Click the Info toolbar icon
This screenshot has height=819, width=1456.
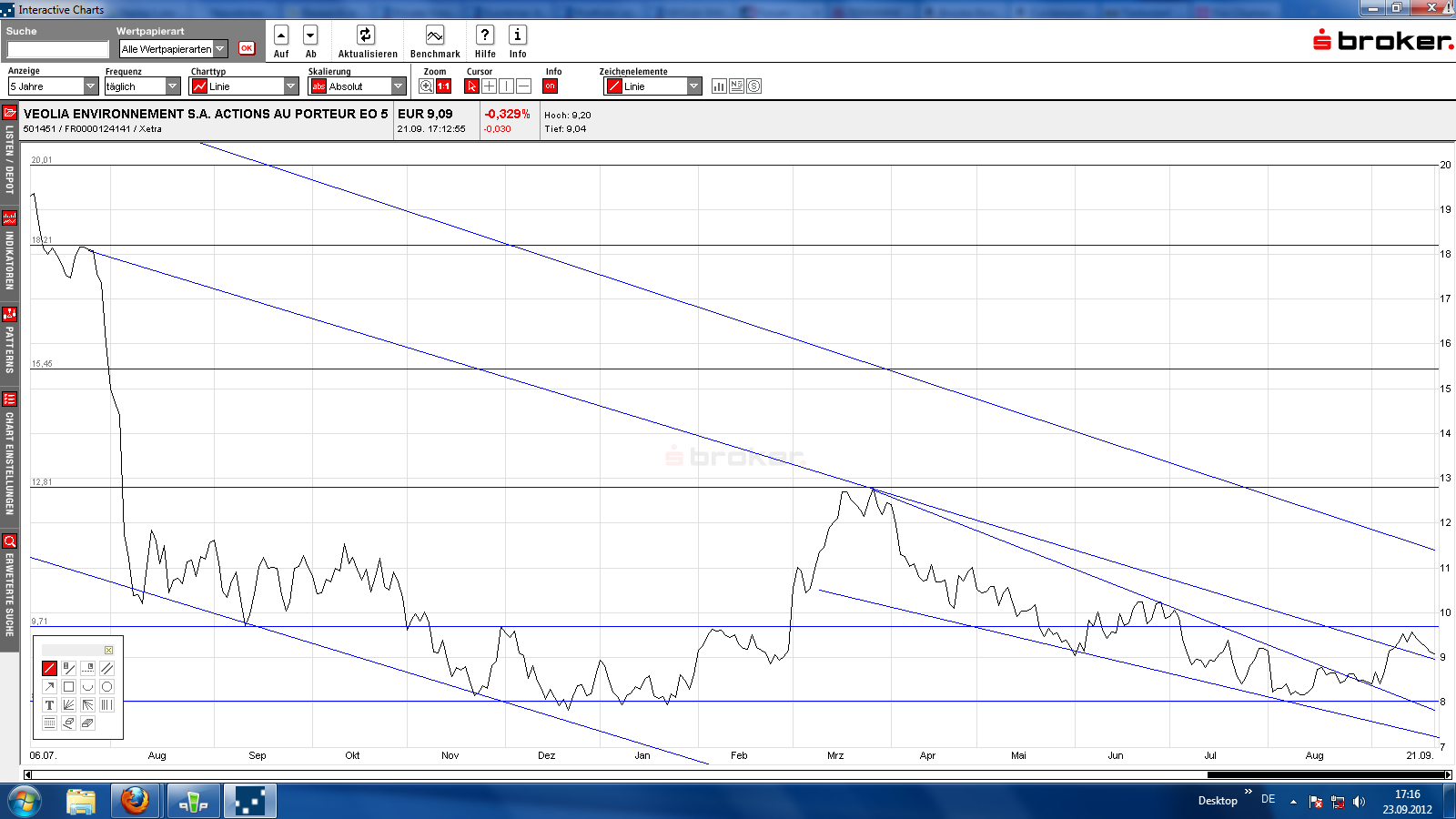coord(518,35)
